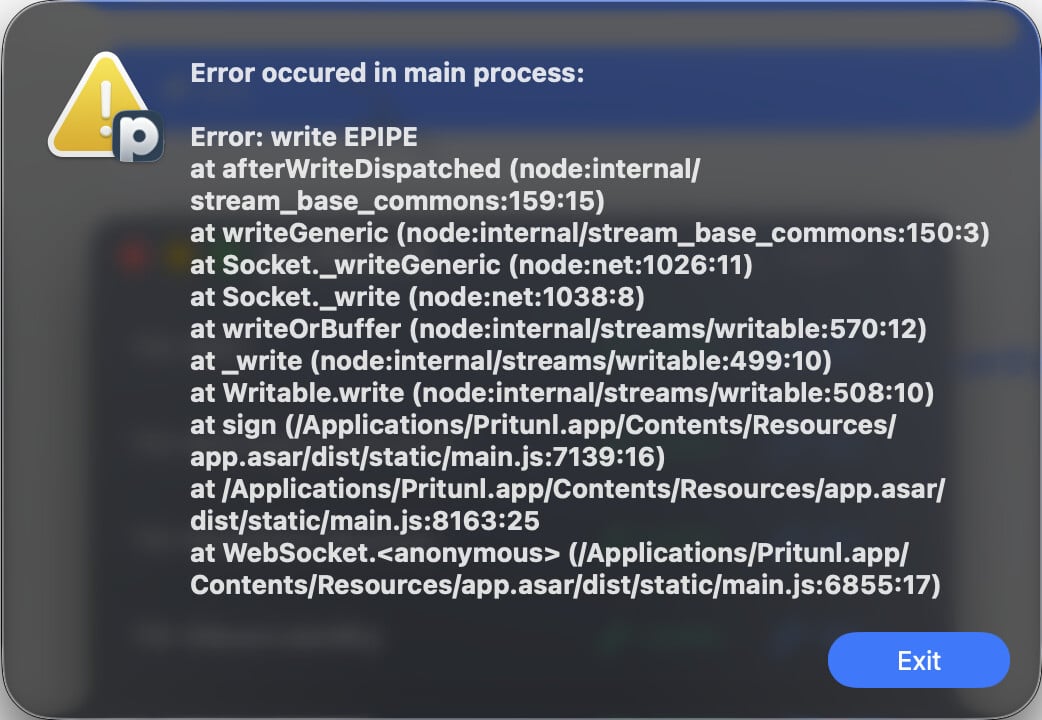This screenshot has height=720, width=1042.
Task: Click the "at _write" writable:499:10 line
Action: click(x=510, y=360)
